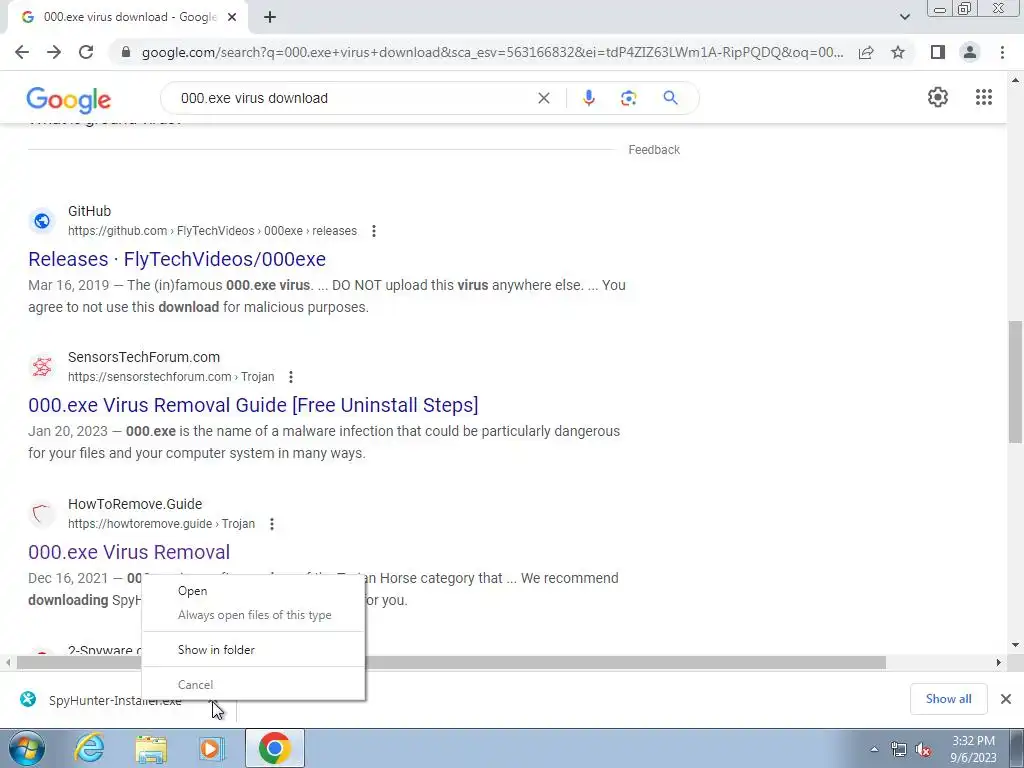Launch Internet Explorer from the taskbar
1024x768 pixels.
[89, 748]
